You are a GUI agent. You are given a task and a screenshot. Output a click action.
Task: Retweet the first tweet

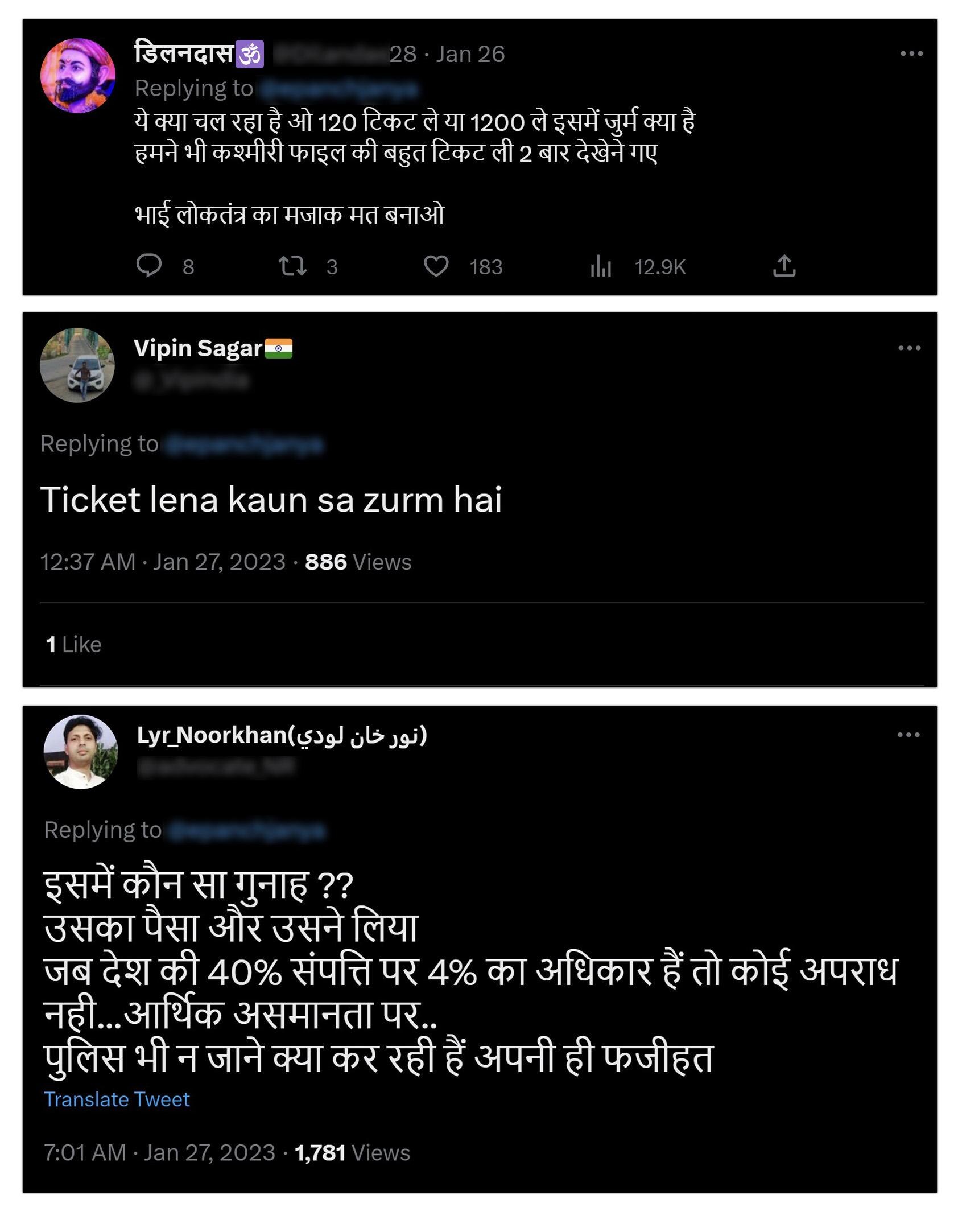[292, 266]
